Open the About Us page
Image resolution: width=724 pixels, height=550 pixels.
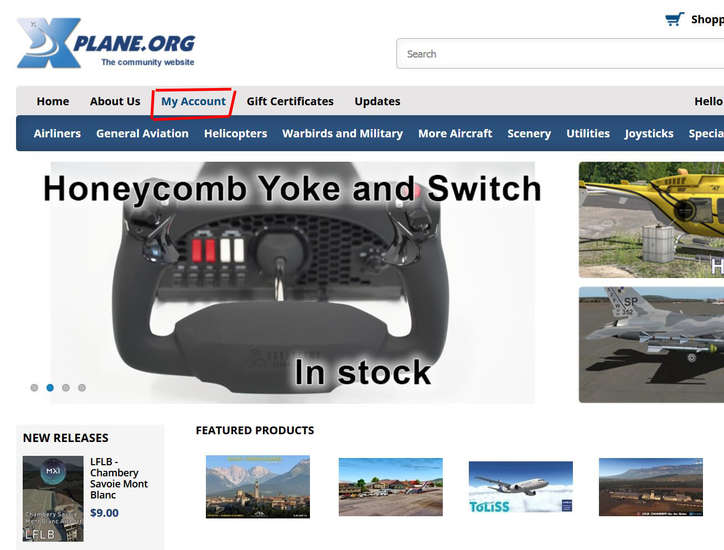115,101
